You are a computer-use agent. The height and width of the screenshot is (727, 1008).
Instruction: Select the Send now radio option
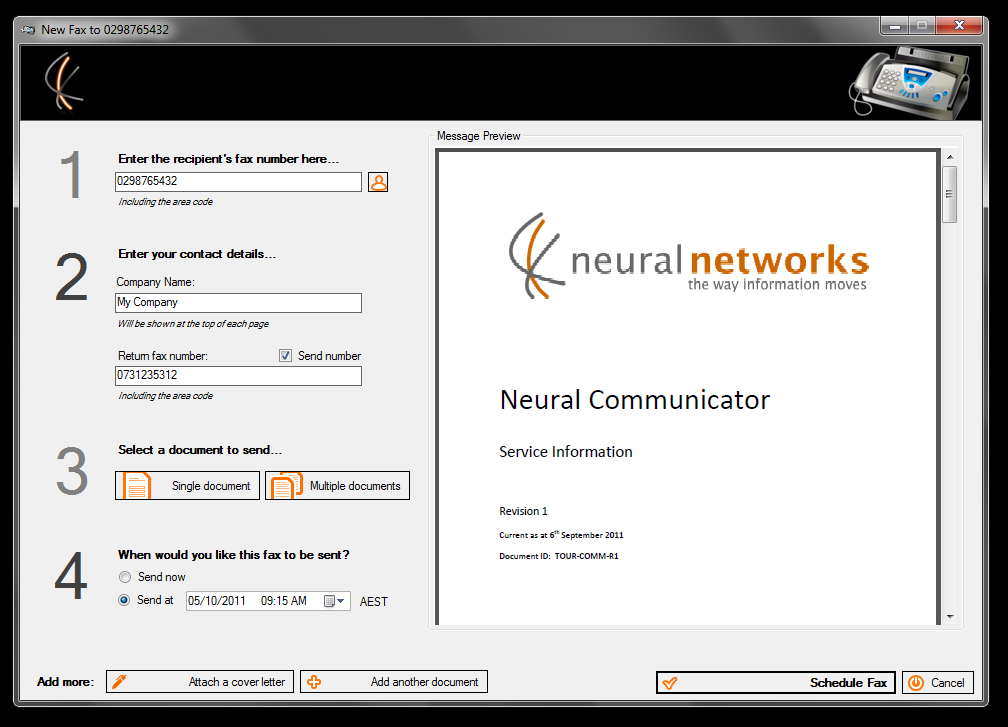click(125, 577)
